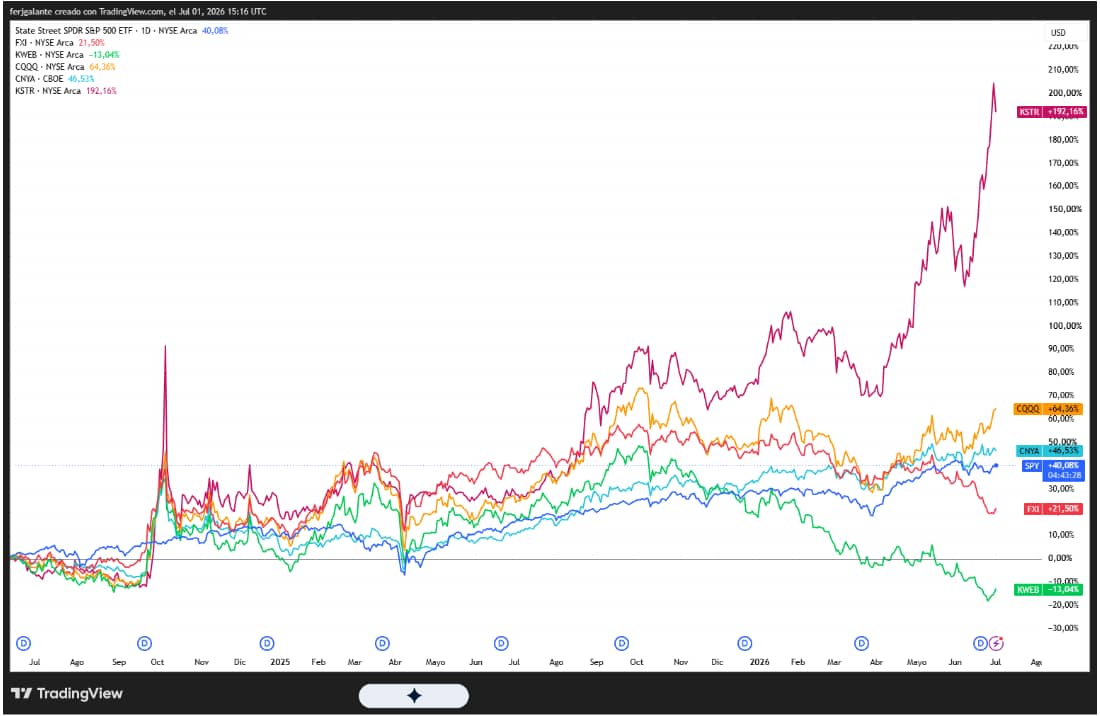The image size is (1100, 716).
Task: Click the -30,00% level on price axis
Action: 1064,628
